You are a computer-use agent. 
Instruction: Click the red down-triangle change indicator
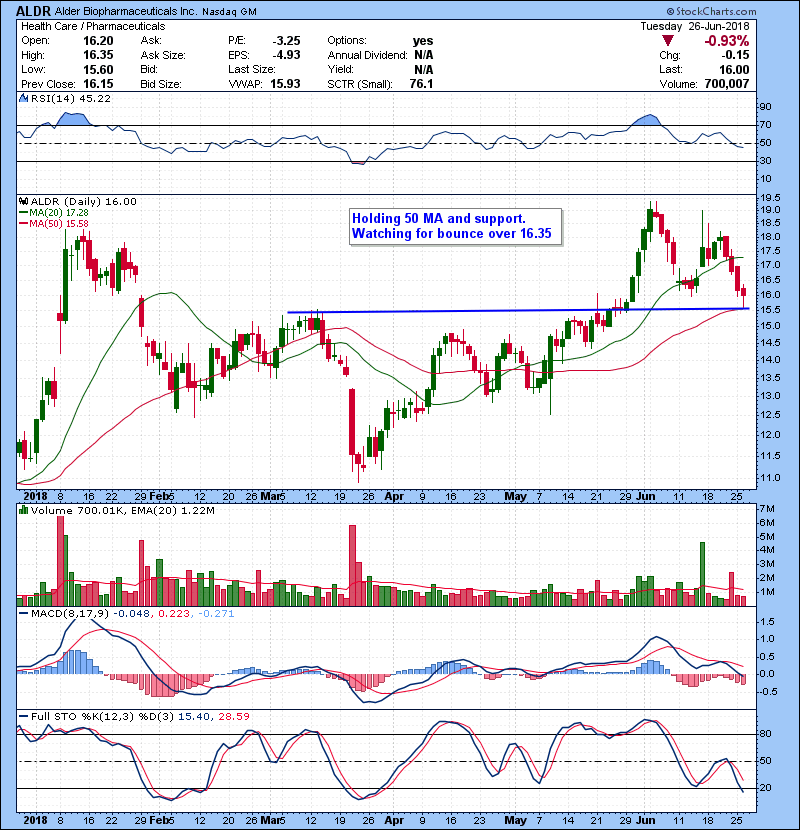(668, 41)
